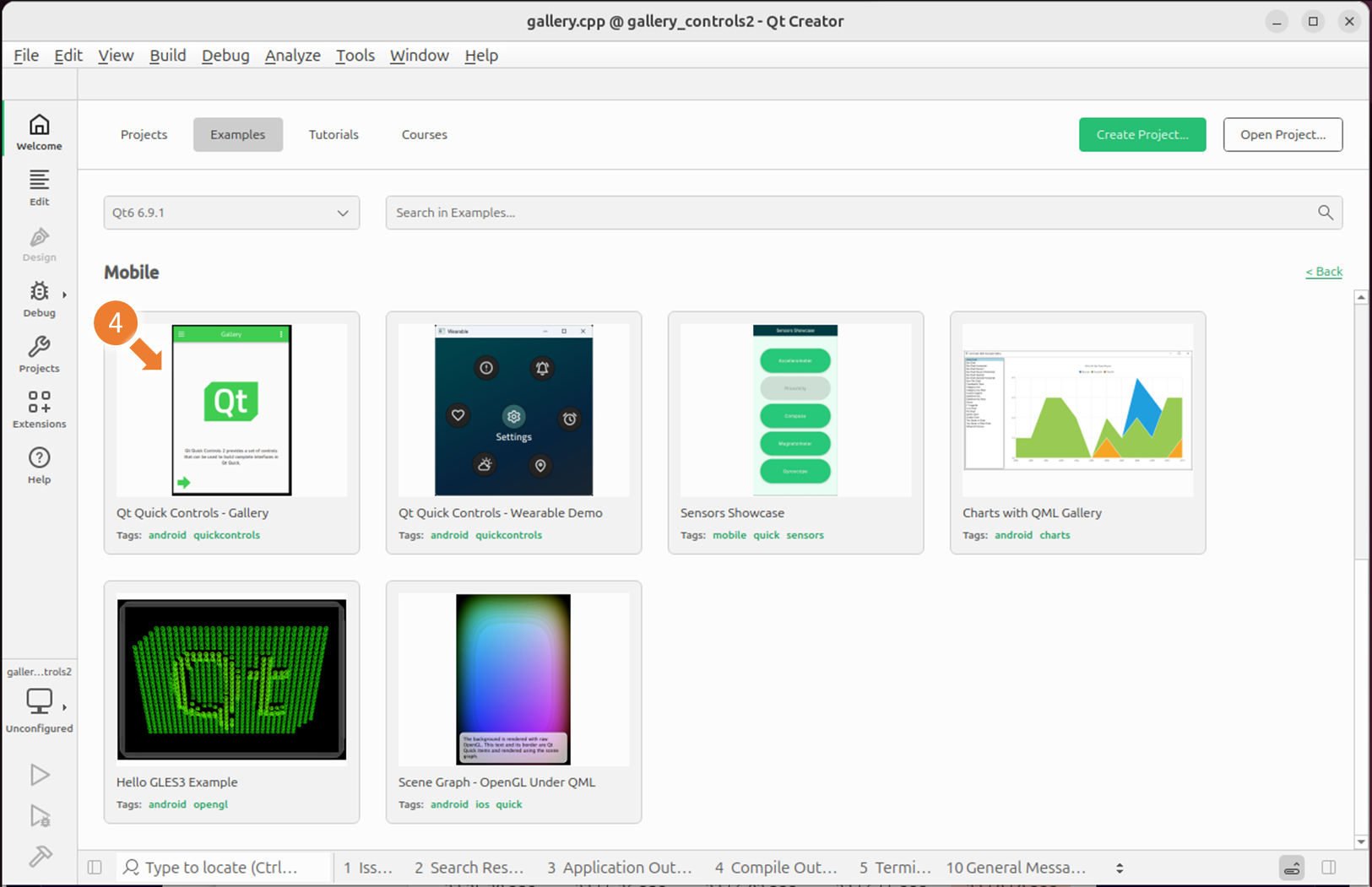Click the sensors tag under Sensors Showcase
Viewport: 1372px width, 887px height.
(805, 535)
